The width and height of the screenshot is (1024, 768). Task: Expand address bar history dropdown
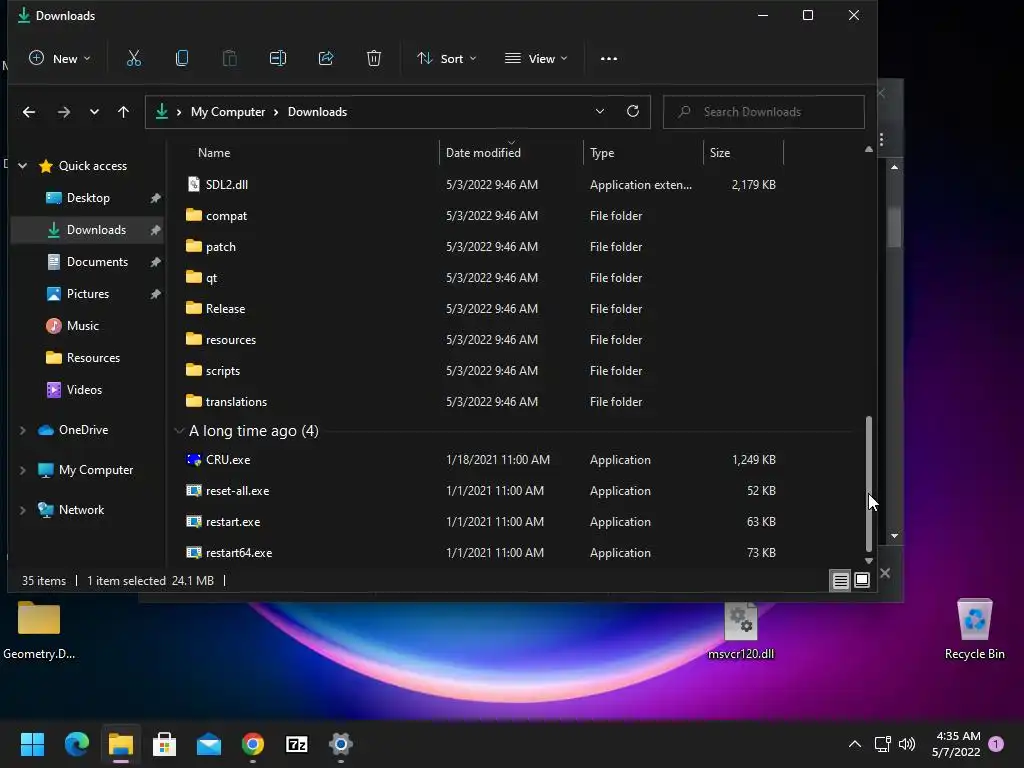[600, 112]
